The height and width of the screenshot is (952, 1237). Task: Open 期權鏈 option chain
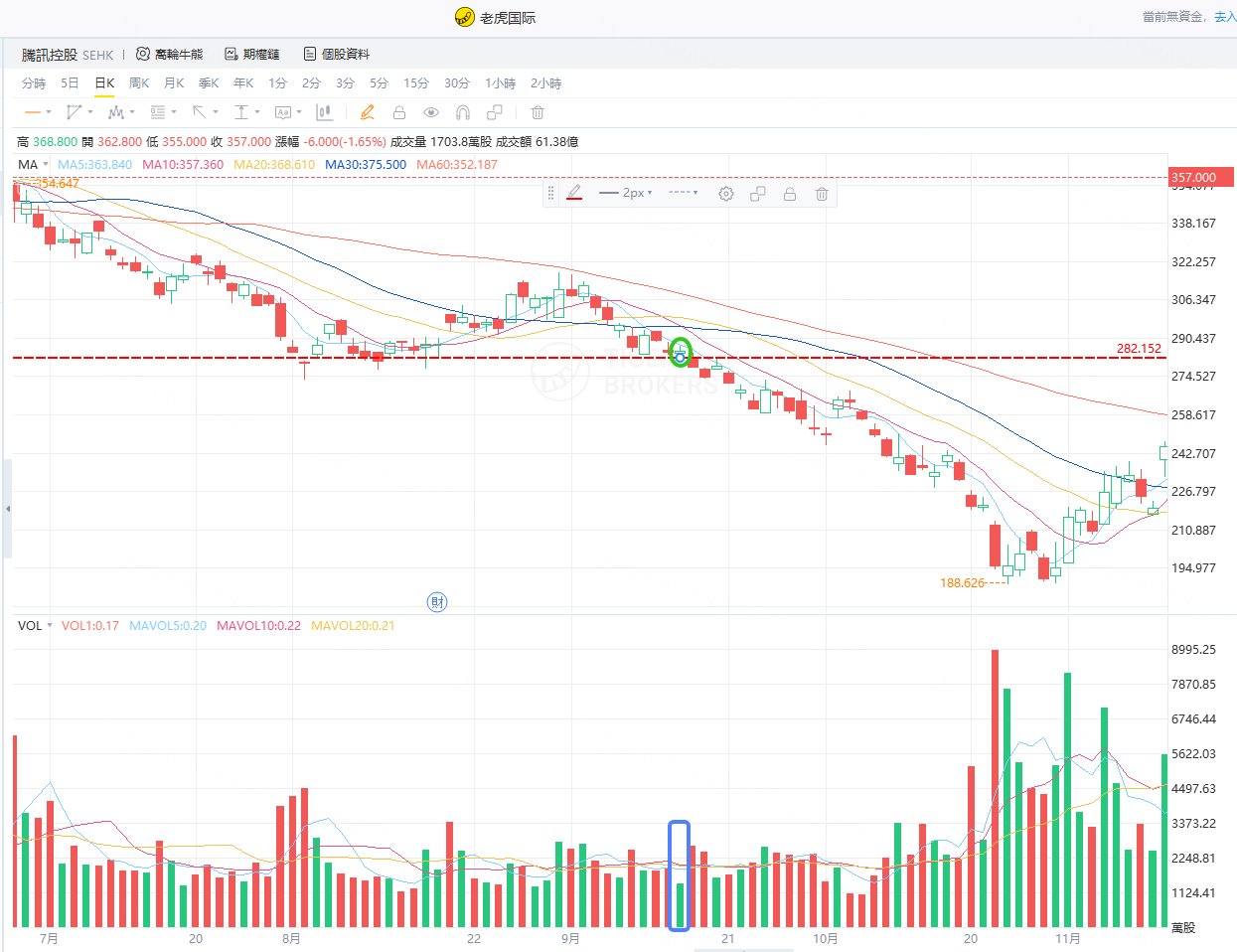(252, 54)
